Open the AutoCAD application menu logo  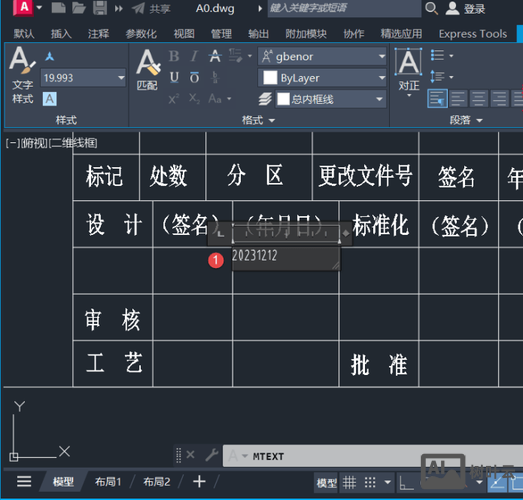(23, 7)
